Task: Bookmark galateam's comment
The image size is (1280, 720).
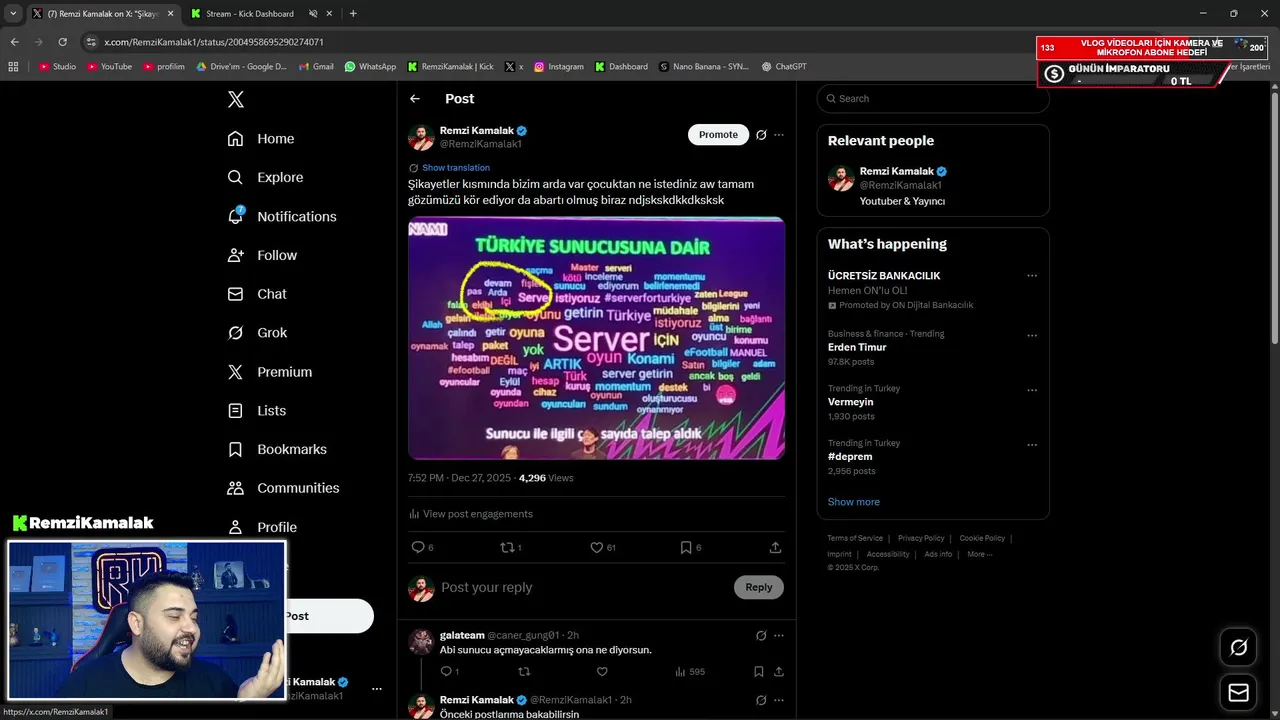Action: coord(759,672)
